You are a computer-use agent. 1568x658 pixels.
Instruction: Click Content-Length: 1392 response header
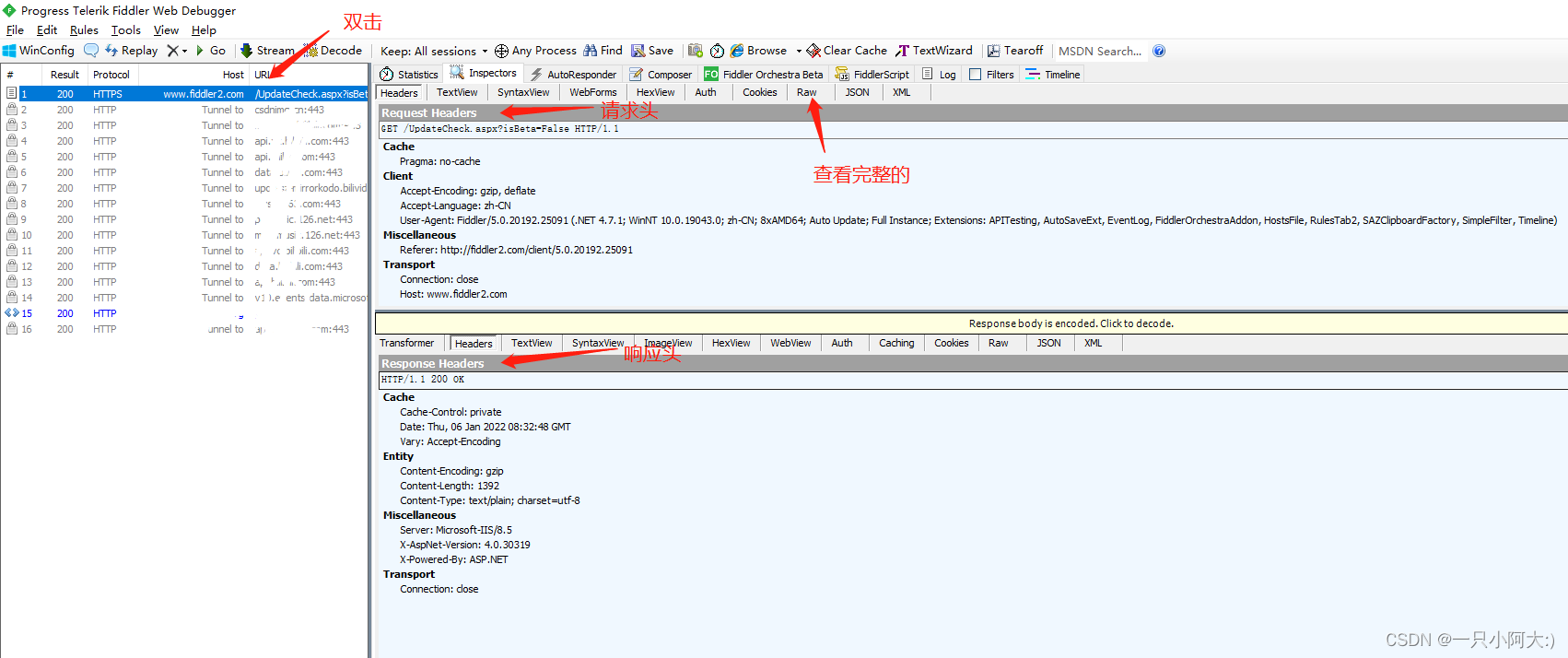point(450,486)
